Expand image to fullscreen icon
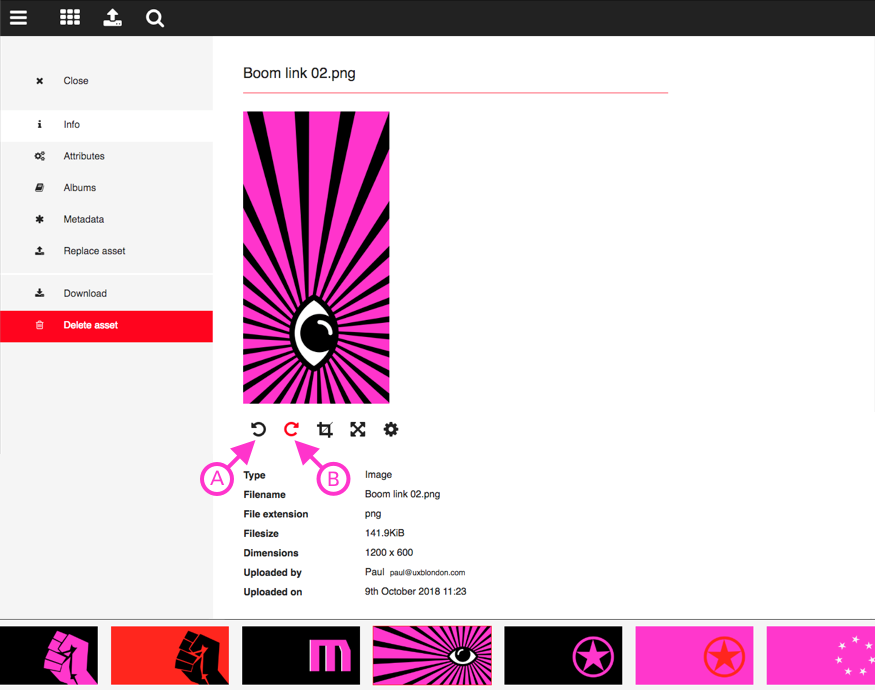The width and height of the screenshot is (875, 690). coord(358,429)
